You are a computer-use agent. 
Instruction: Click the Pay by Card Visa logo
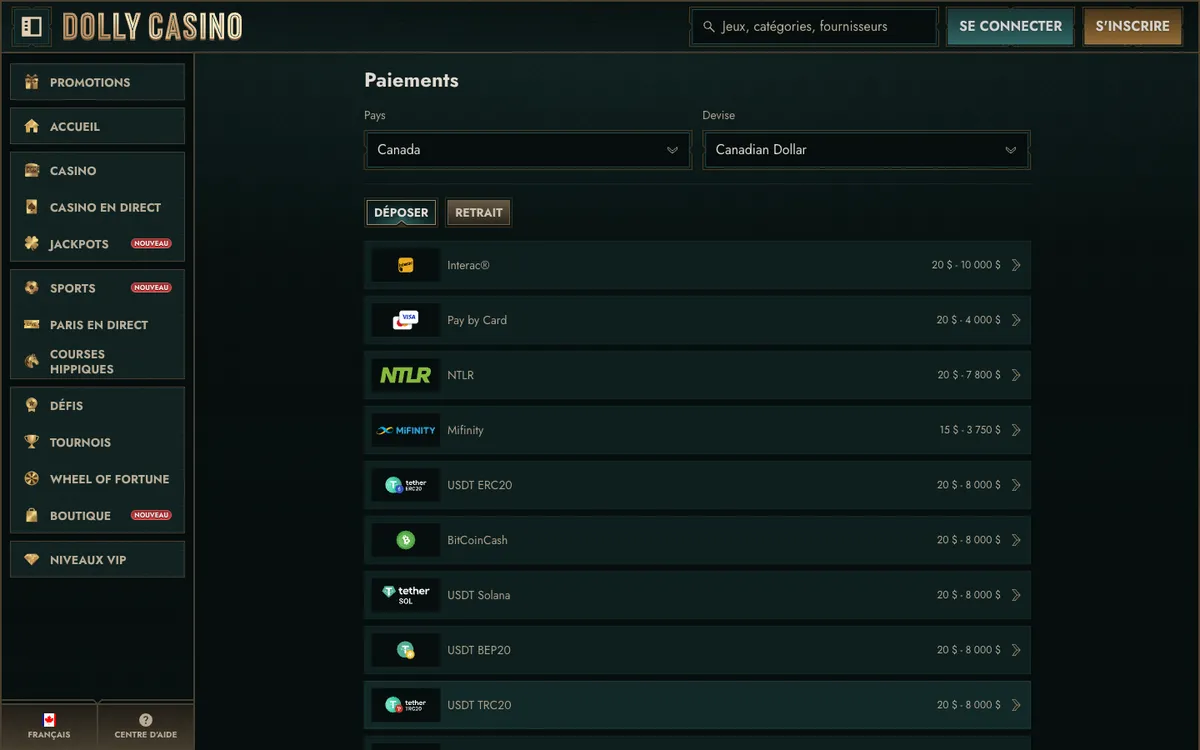(x=406, y=320)
